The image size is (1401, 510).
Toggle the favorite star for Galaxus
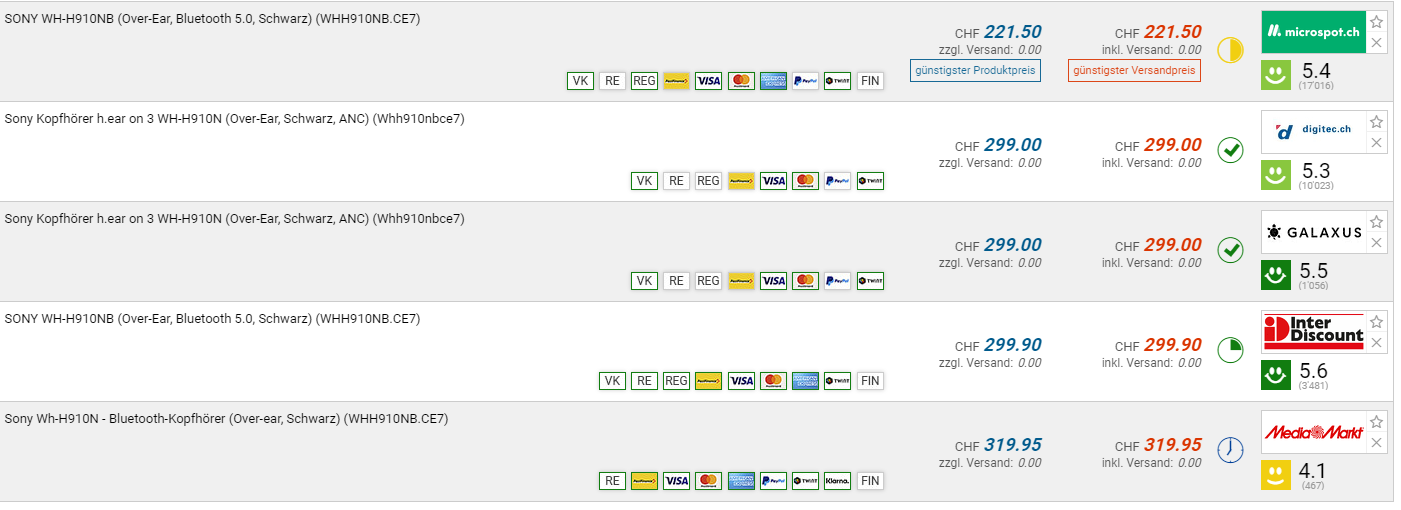pos(1377,222)
